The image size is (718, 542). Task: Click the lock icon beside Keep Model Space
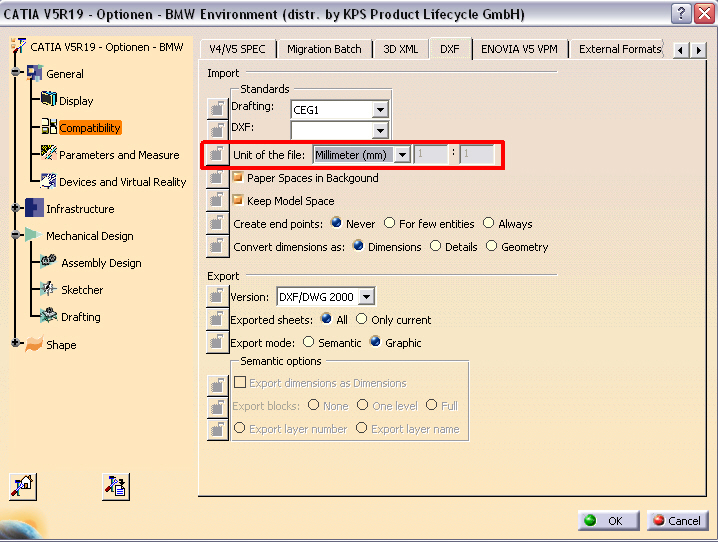click(x=217, y=200)
